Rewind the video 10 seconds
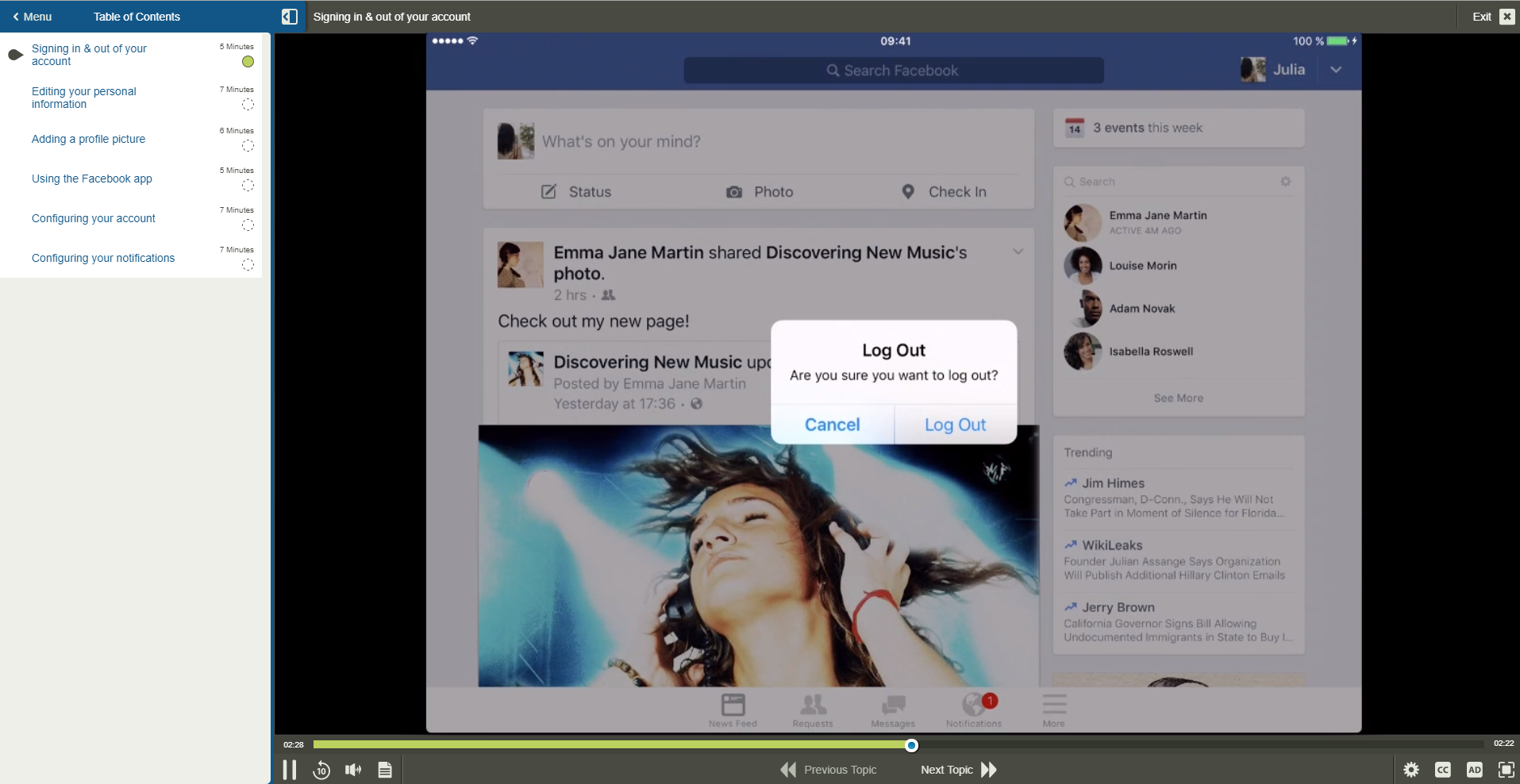The width and height of the screenshot is (1520, 784). pos(321,769)
